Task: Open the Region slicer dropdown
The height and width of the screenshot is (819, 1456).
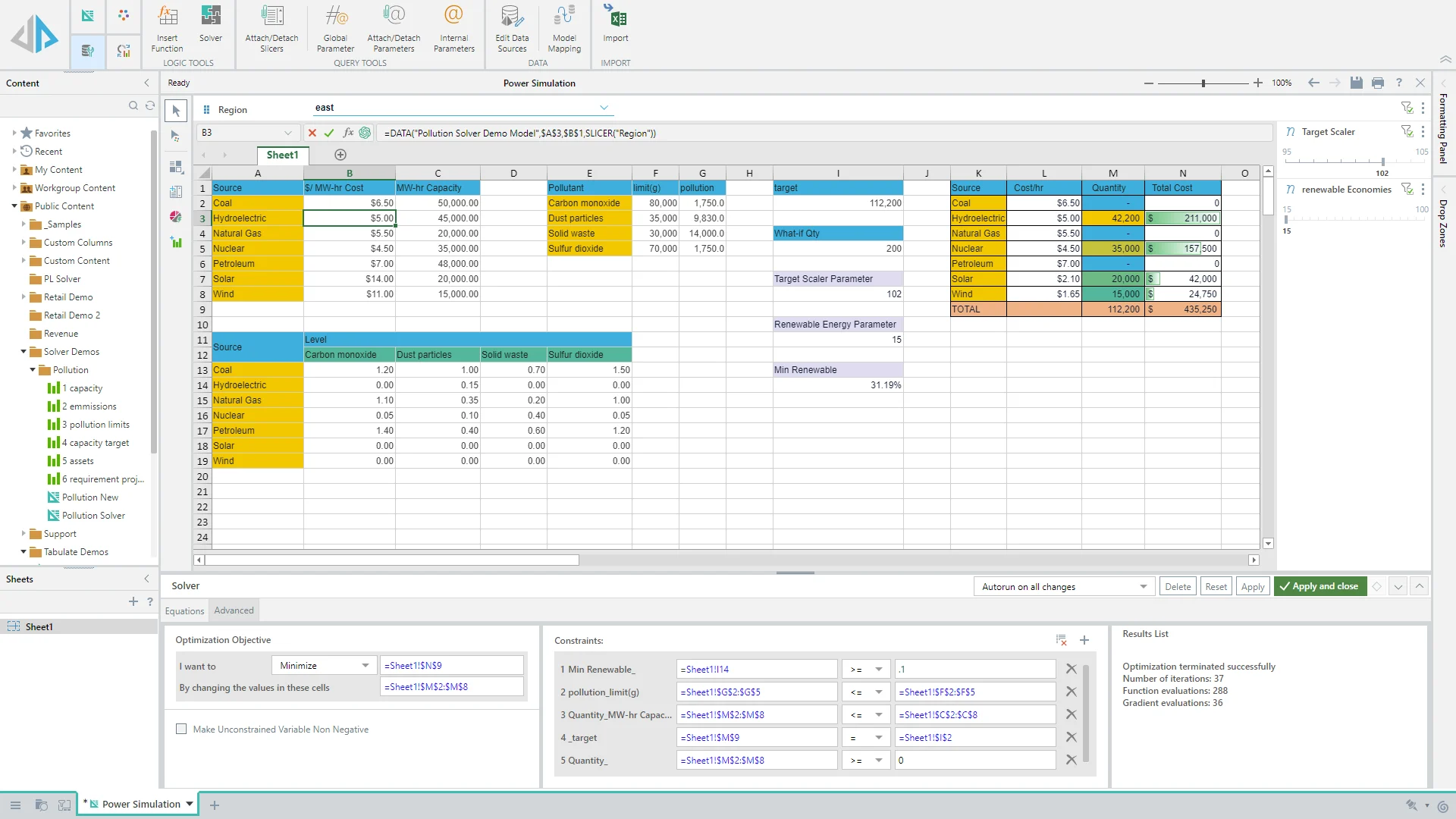Action: [x=604, y=108]
